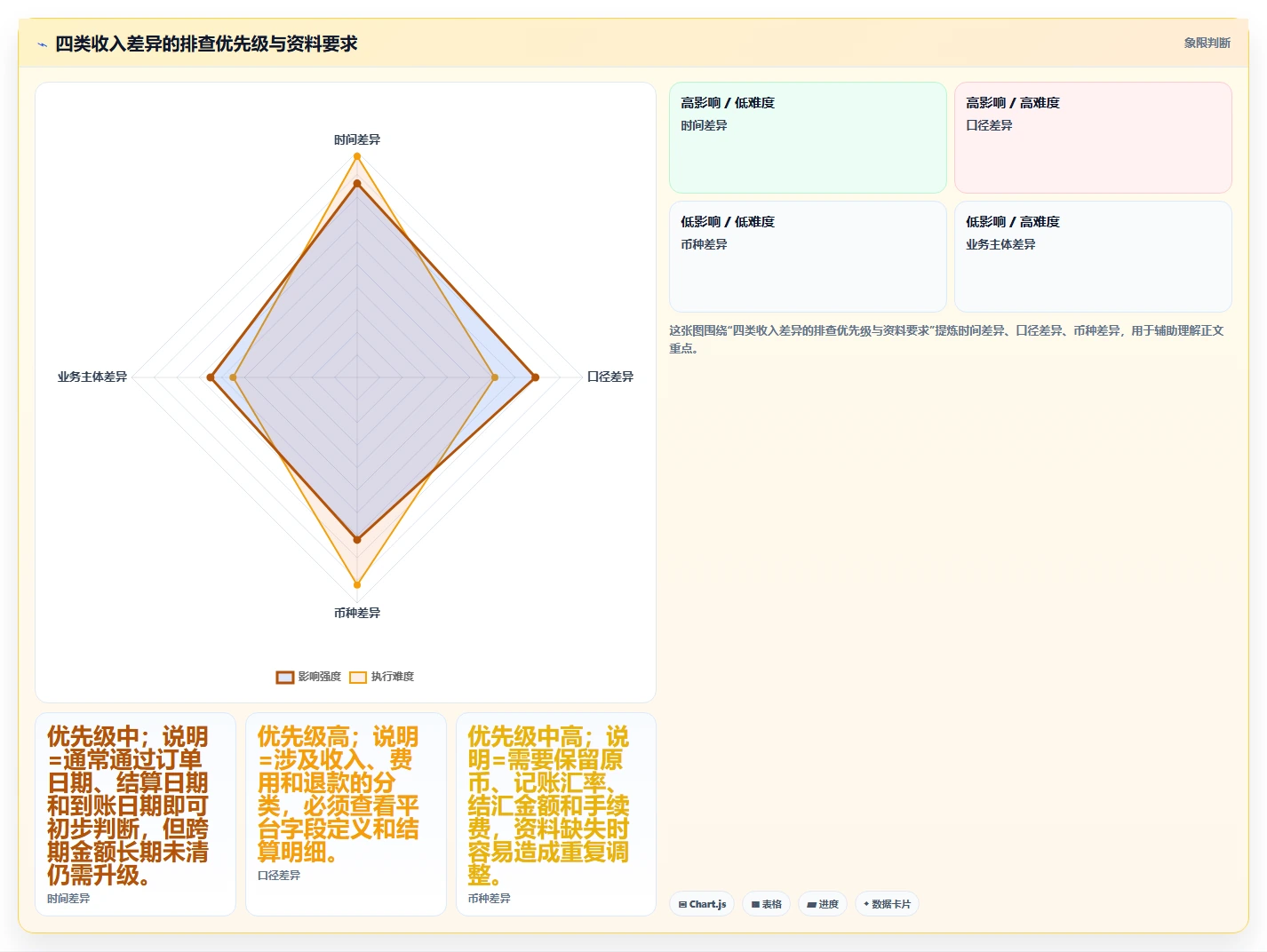Click the 影响强度 point on 业务主体差异 axis
The image size is (1267, 952).
pyautogui.click(x=211, y=377)
